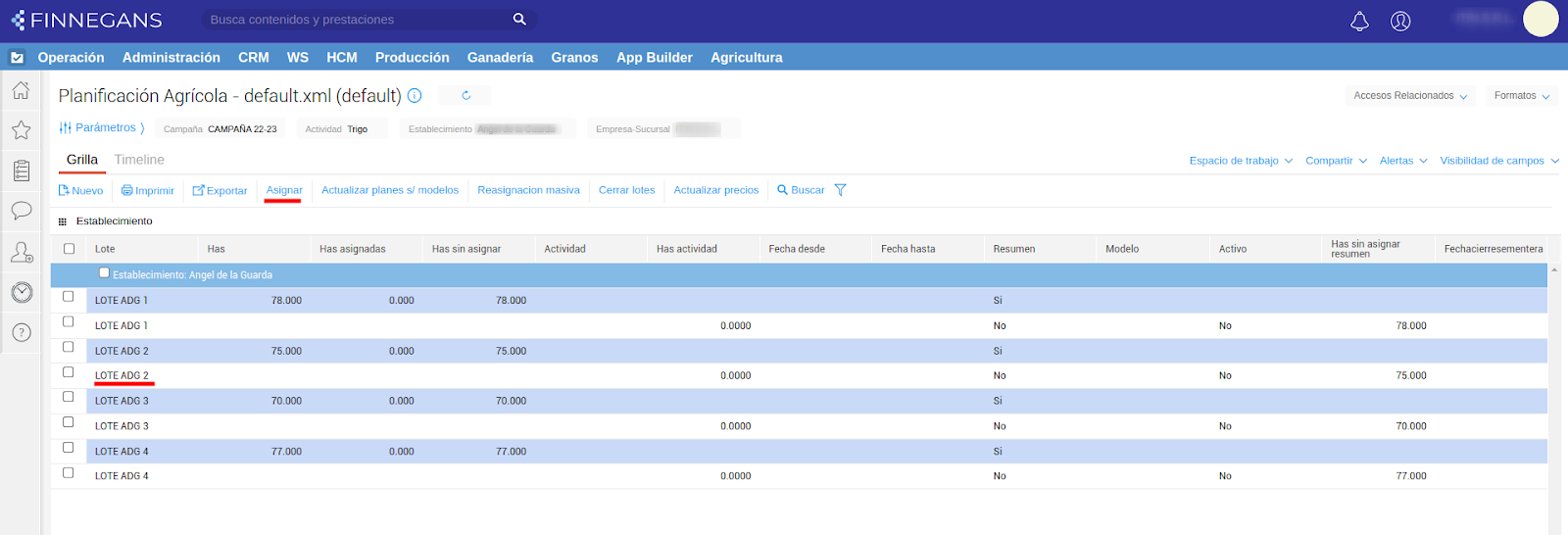Open favorites star icon in sidebar
Screen dimensions: 1568x535
[x=21, y=130]
